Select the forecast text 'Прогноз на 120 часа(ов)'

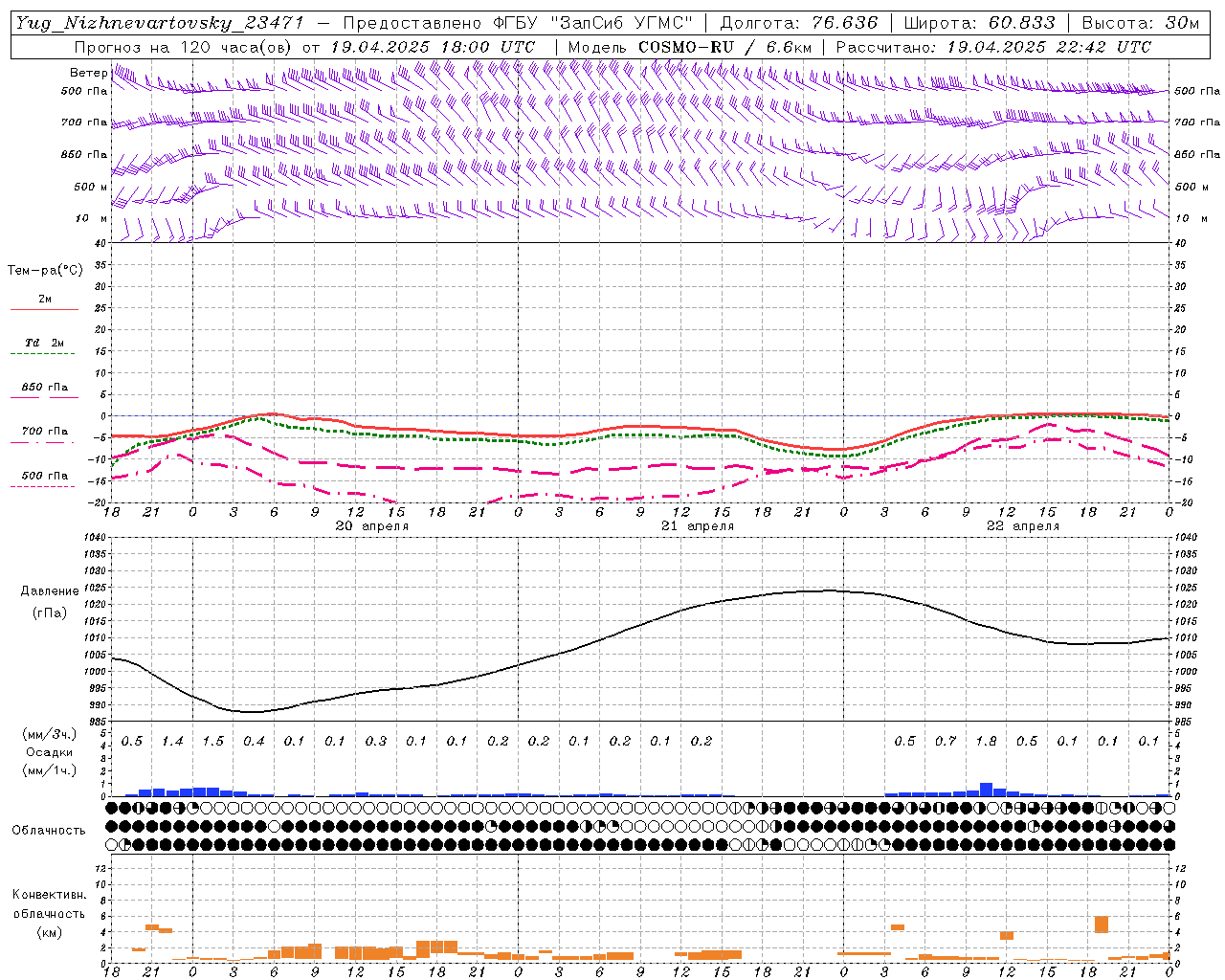tap(185, 47)
